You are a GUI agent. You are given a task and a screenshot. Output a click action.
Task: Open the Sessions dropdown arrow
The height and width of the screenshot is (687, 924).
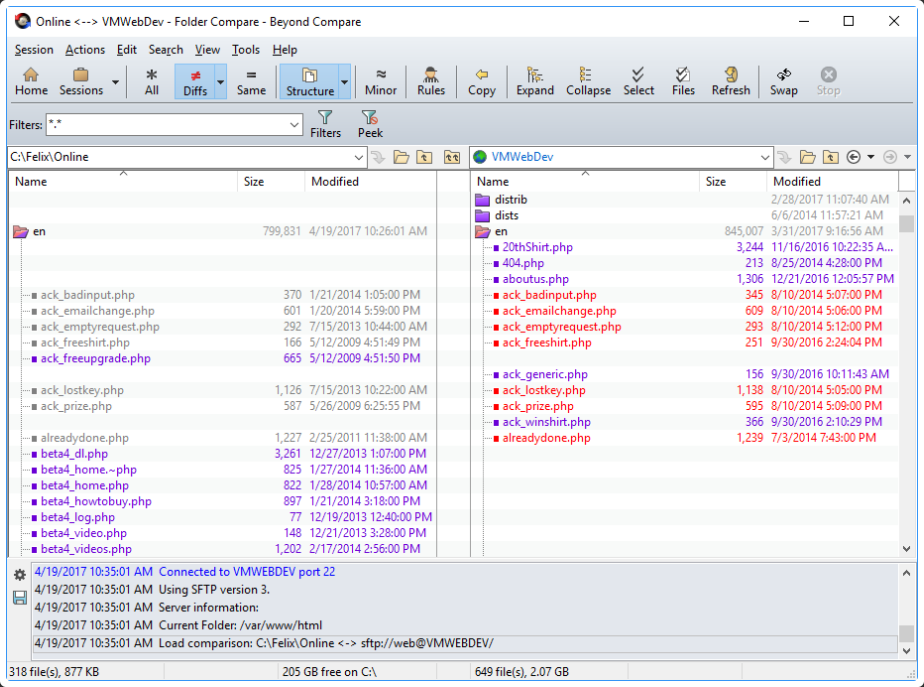116,82
